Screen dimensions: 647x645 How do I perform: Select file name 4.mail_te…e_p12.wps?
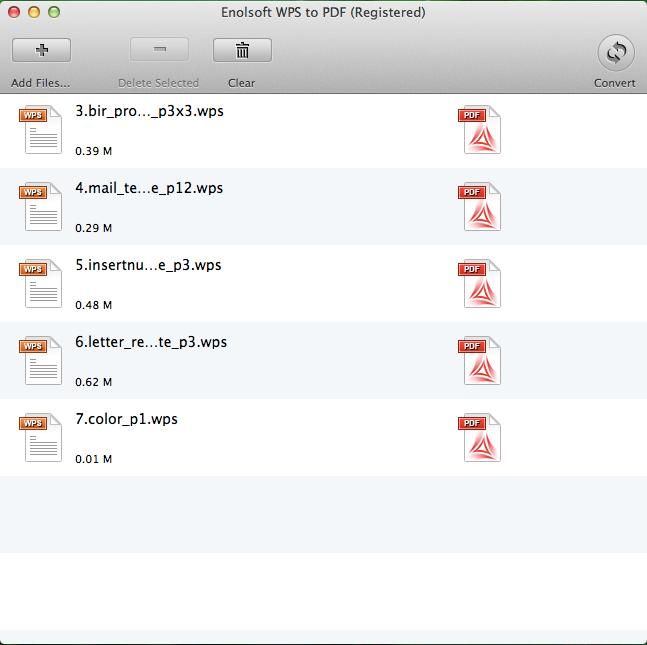(149, 188)
